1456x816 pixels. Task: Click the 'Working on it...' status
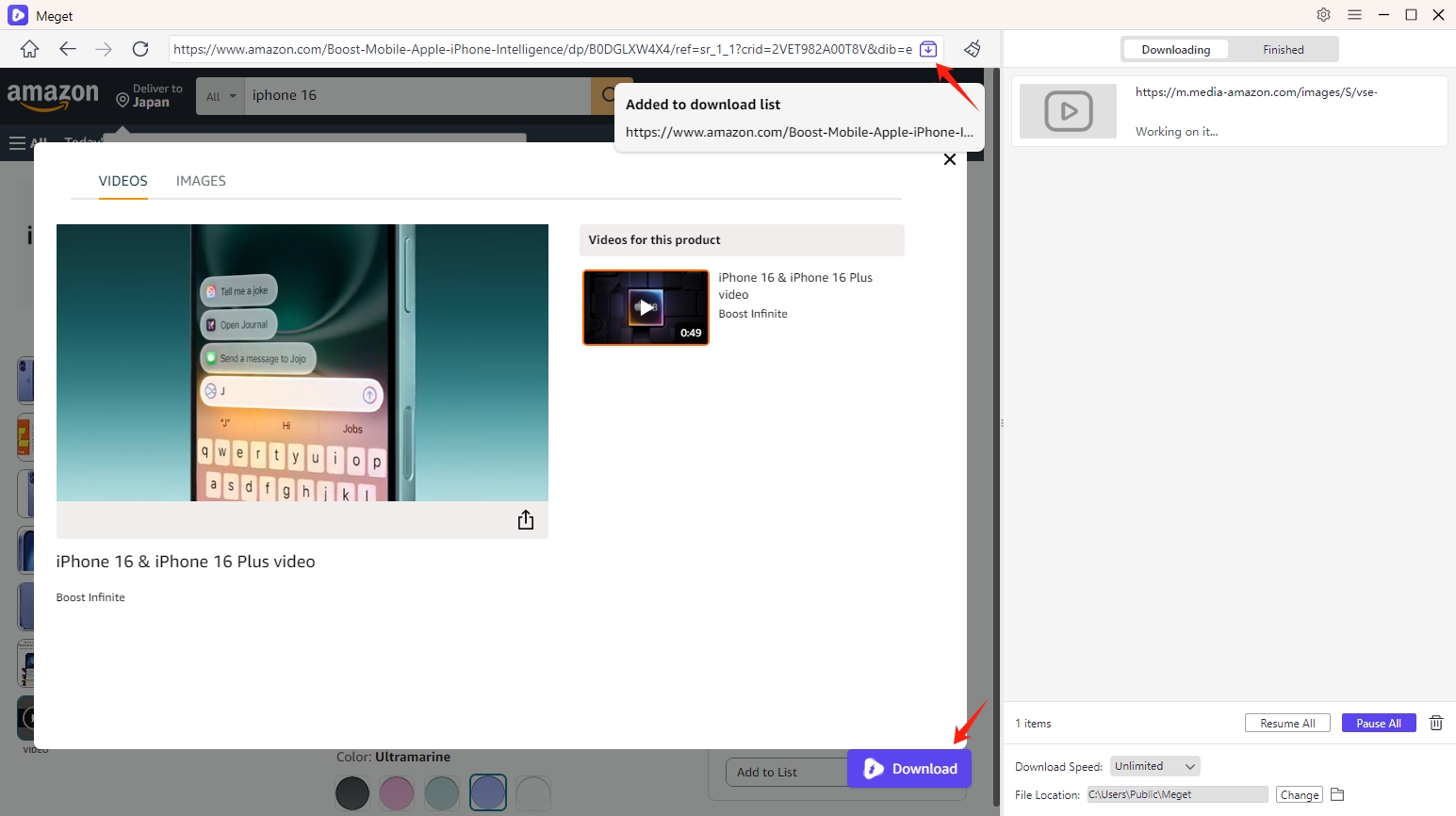[1176, 132]
